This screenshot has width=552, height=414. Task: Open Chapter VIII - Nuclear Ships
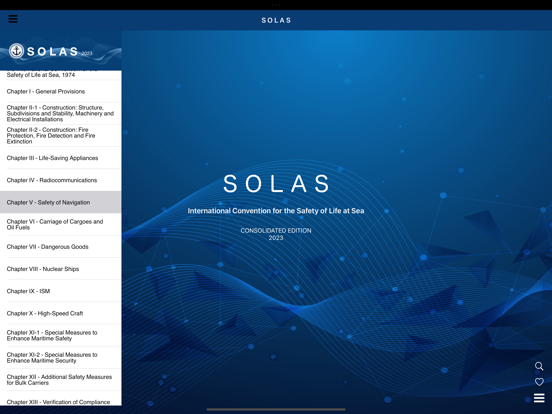coord(61,269)
